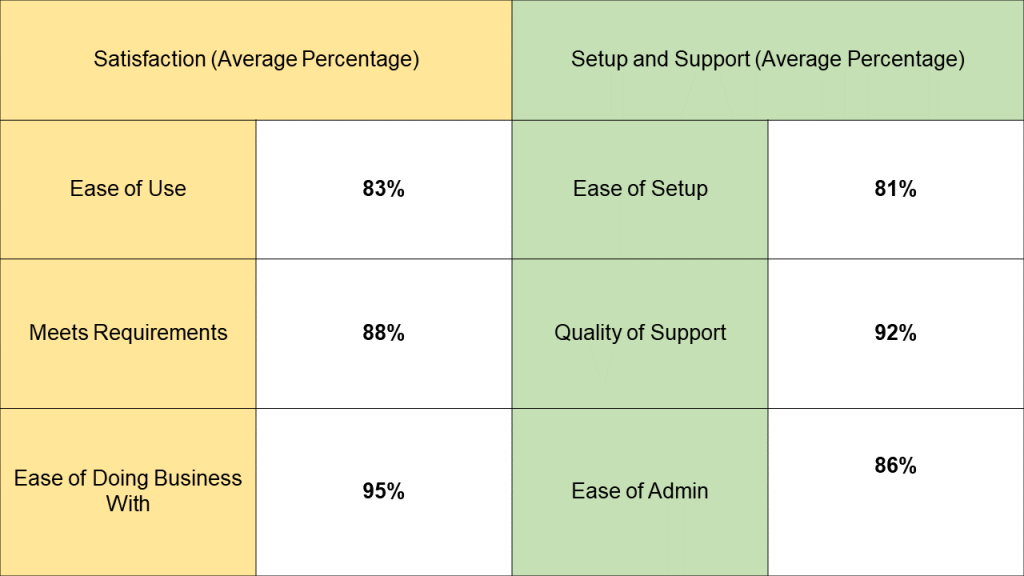Click the Satisfaction (Average Percentage) header
Screen dimensions: 1024x576
click(256, 60)
